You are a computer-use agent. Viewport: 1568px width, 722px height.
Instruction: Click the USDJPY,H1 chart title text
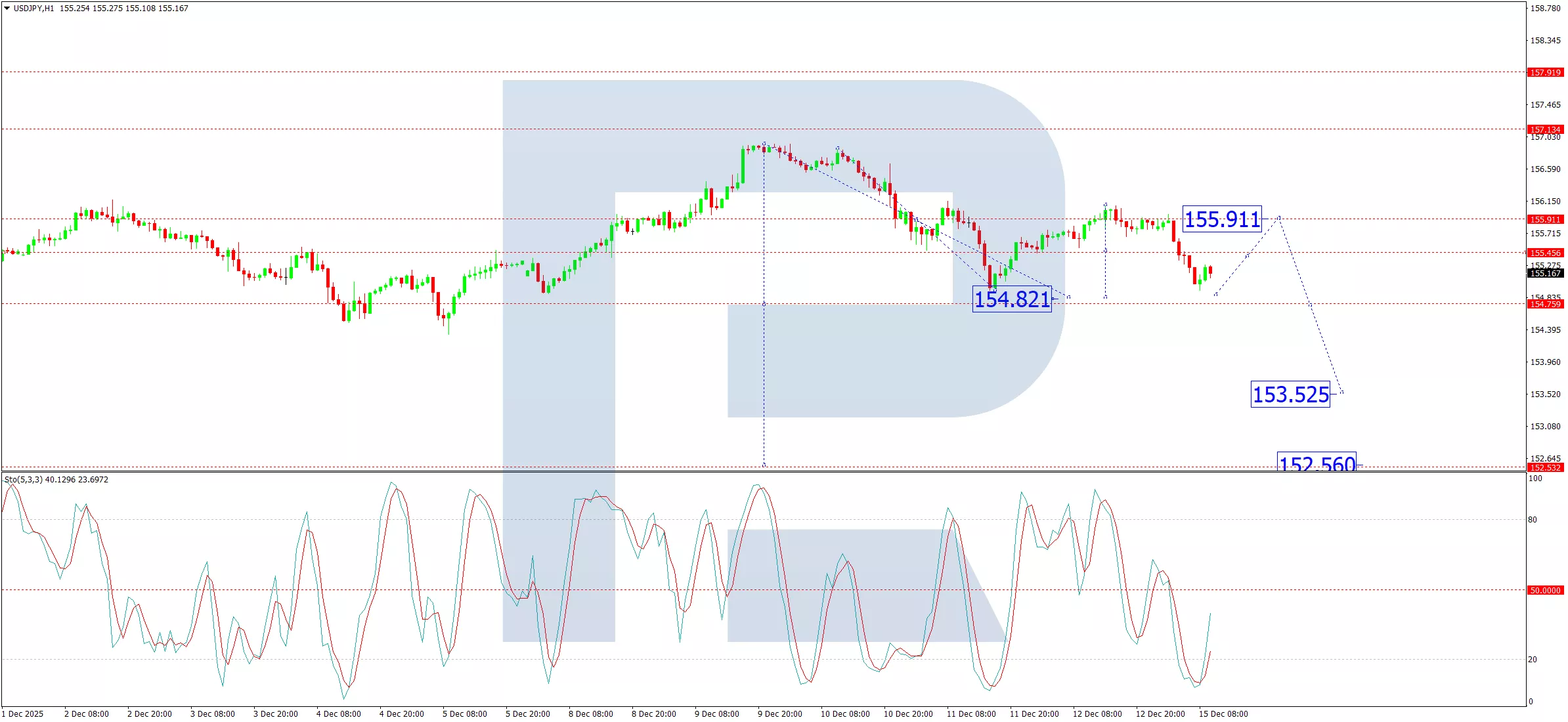tap(34, 9)
